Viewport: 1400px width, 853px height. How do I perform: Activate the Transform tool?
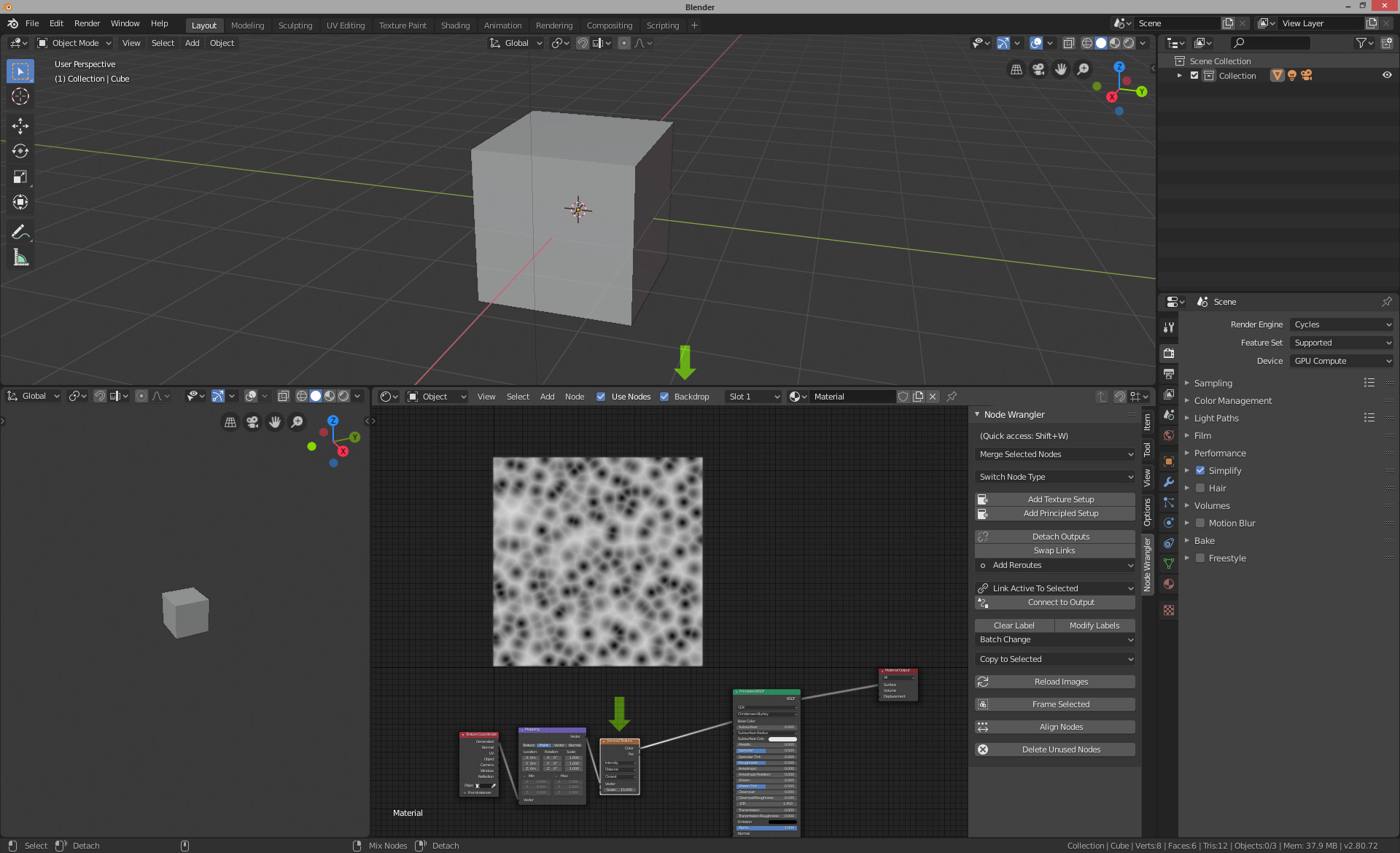click(20, 202)
